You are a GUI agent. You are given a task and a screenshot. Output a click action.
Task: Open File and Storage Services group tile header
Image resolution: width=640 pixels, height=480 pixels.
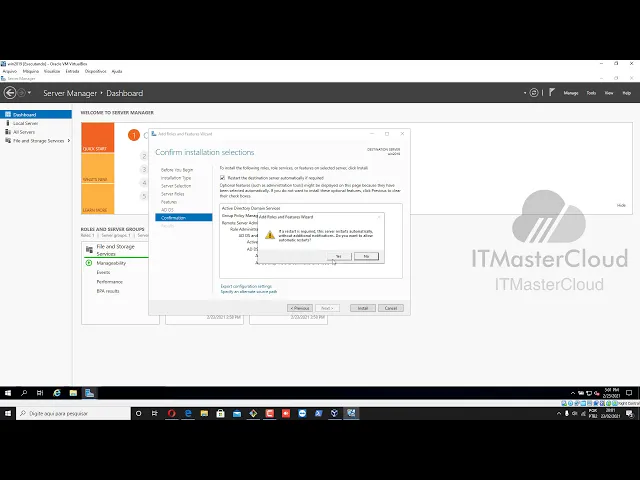tap(116, 250)
